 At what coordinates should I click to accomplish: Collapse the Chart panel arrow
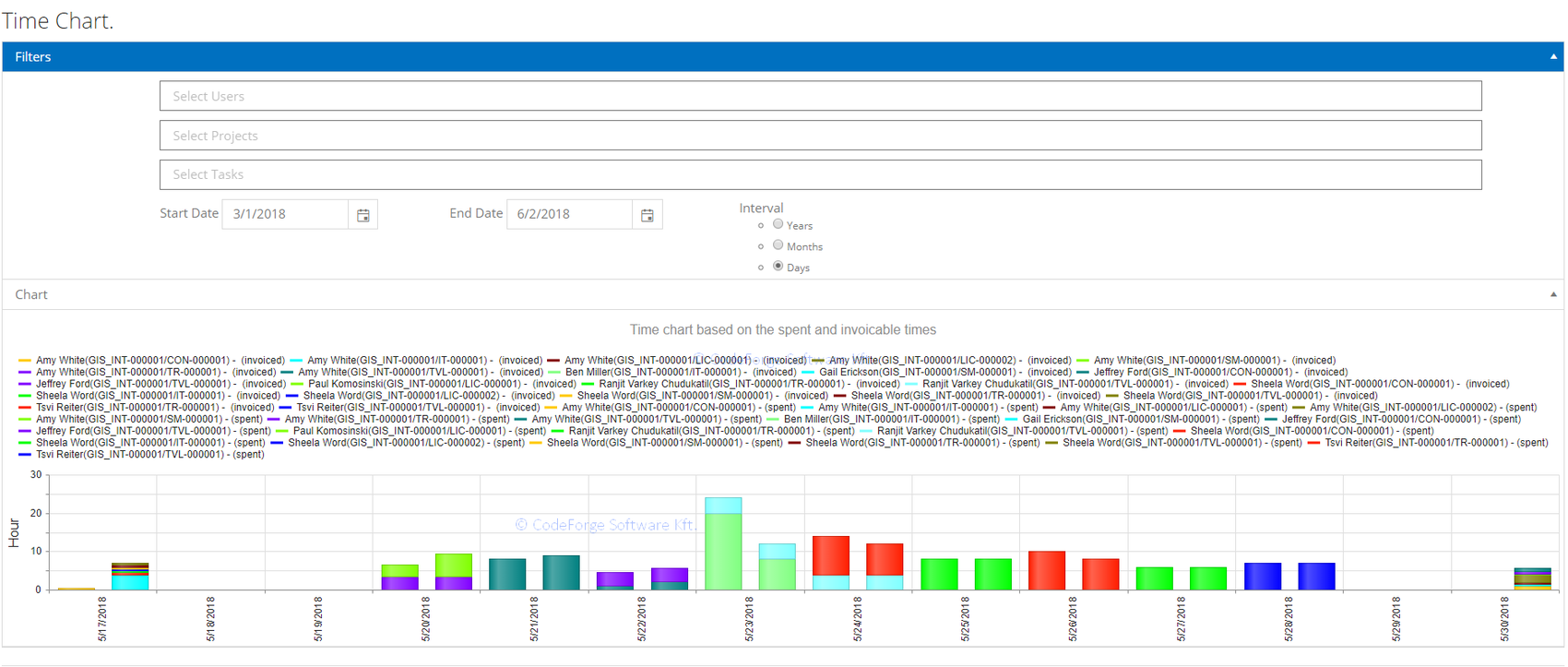pos(1553,294)
